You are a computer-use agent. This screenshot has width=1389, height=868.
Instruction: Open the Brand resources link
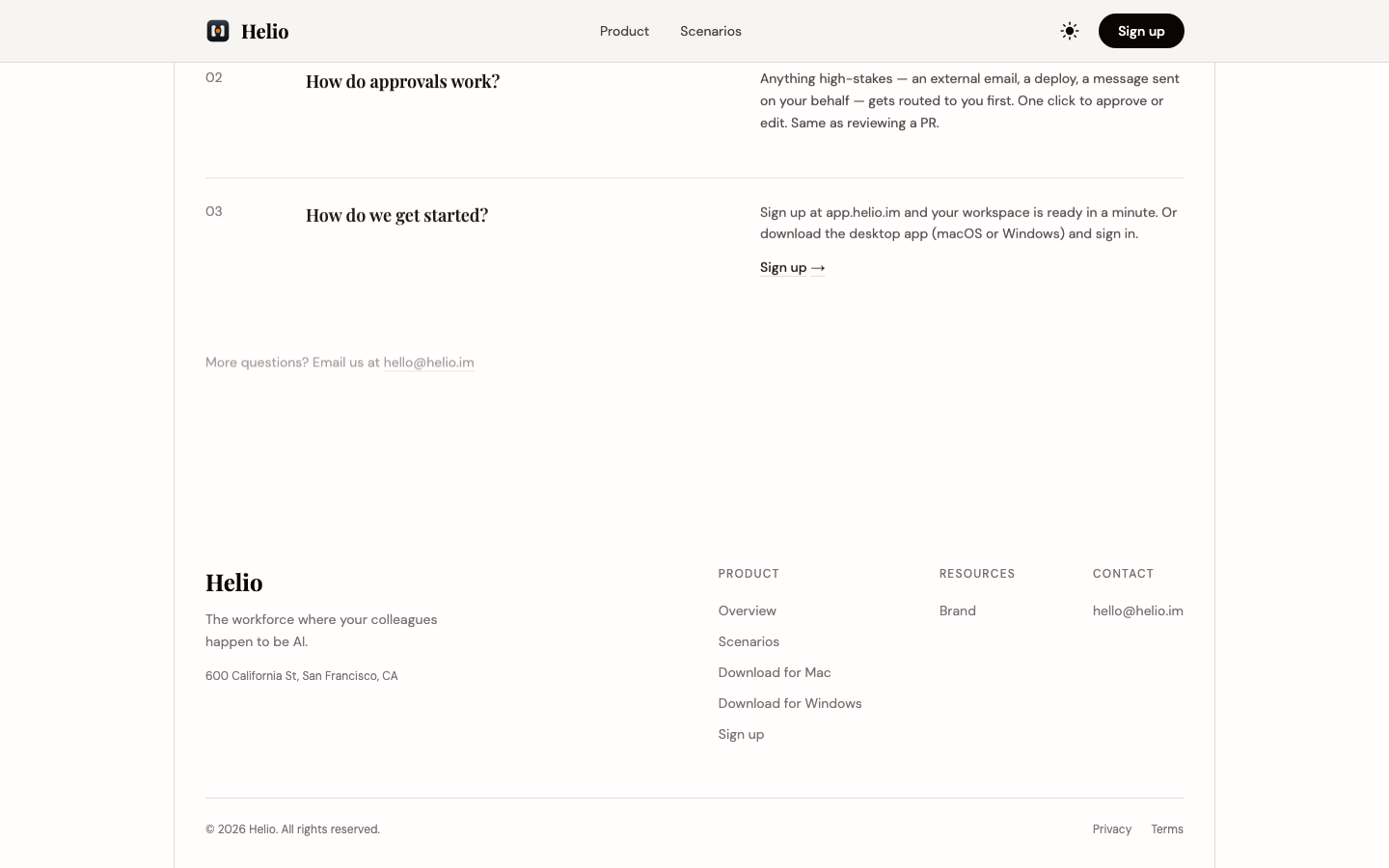point(958,610)
